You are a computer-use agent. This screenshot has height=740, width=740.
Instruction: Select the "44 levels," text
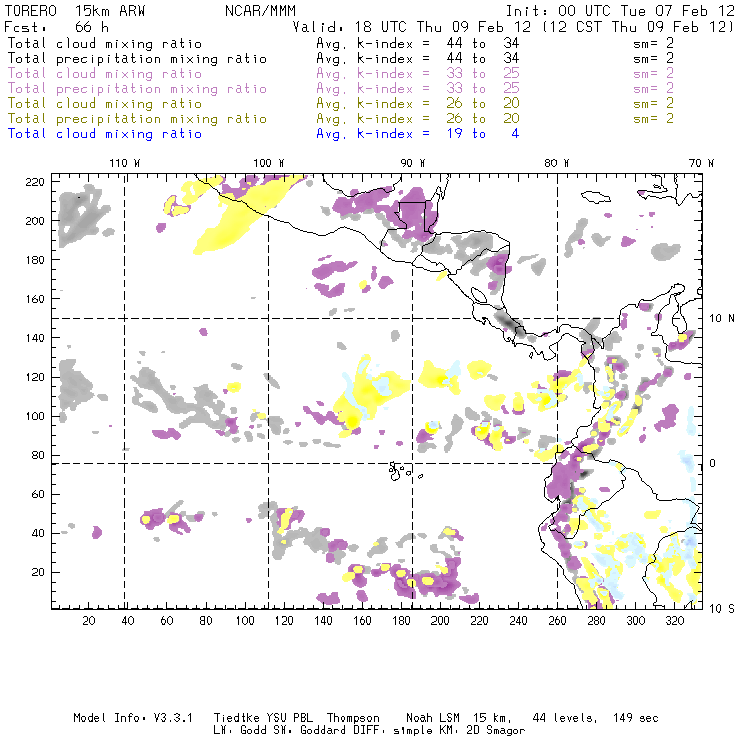tap(565, 718)
